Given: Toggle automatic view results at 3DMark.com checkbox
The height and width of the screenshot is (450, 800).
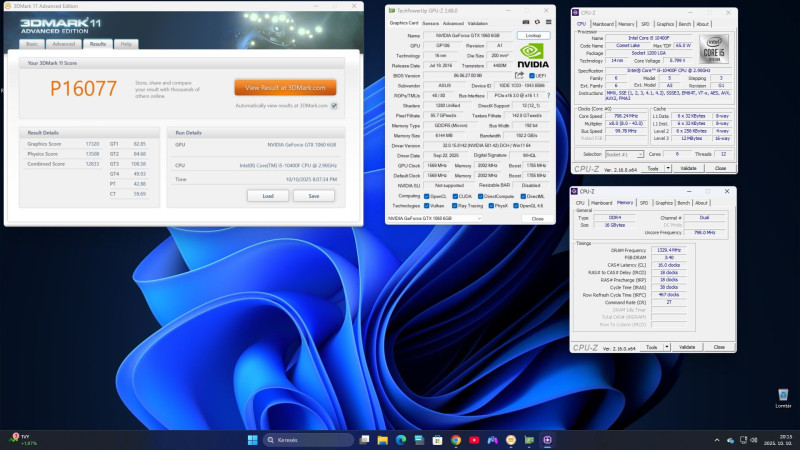Looking at the screenshot, I should pos(334,104).
